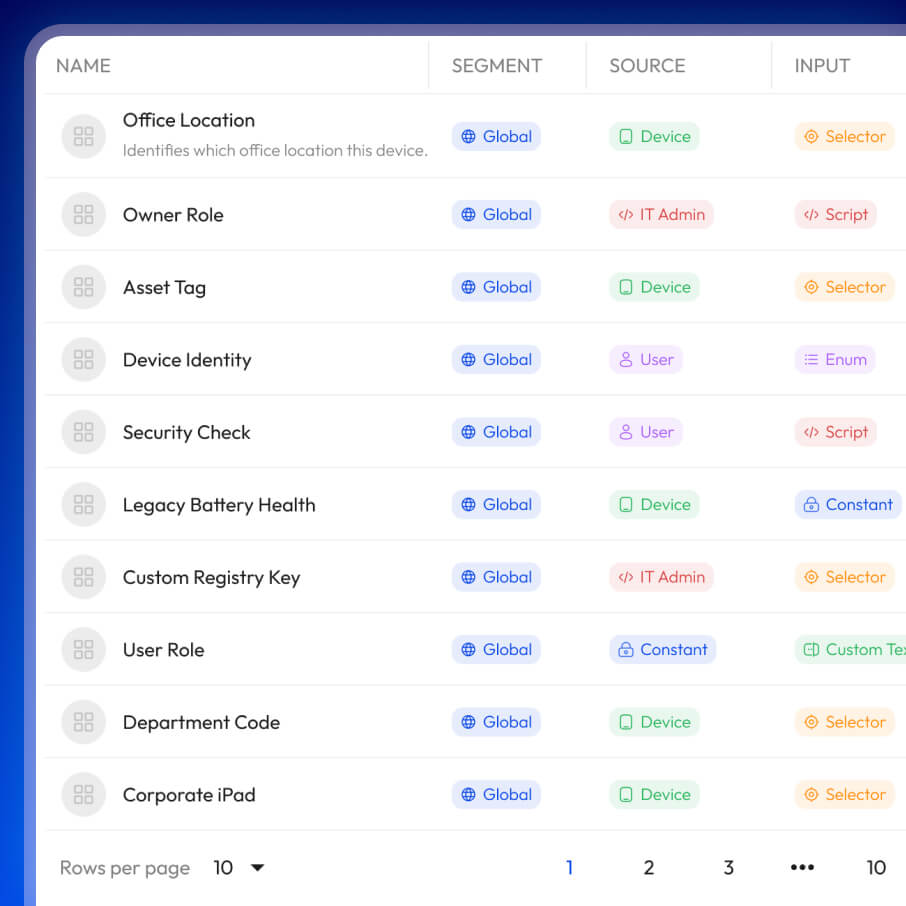Image resolution: width=906 pixels, height=906 pixels.
Task: Click the Global segment badge for Office Location
Action: 496,136
